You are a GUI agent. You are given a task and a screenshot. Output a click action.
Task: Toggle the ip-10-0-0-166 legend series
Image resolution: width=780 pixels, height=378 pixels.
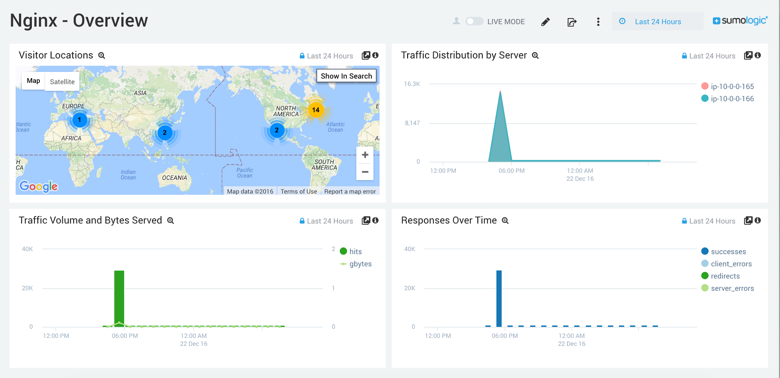tap(727, 98)
